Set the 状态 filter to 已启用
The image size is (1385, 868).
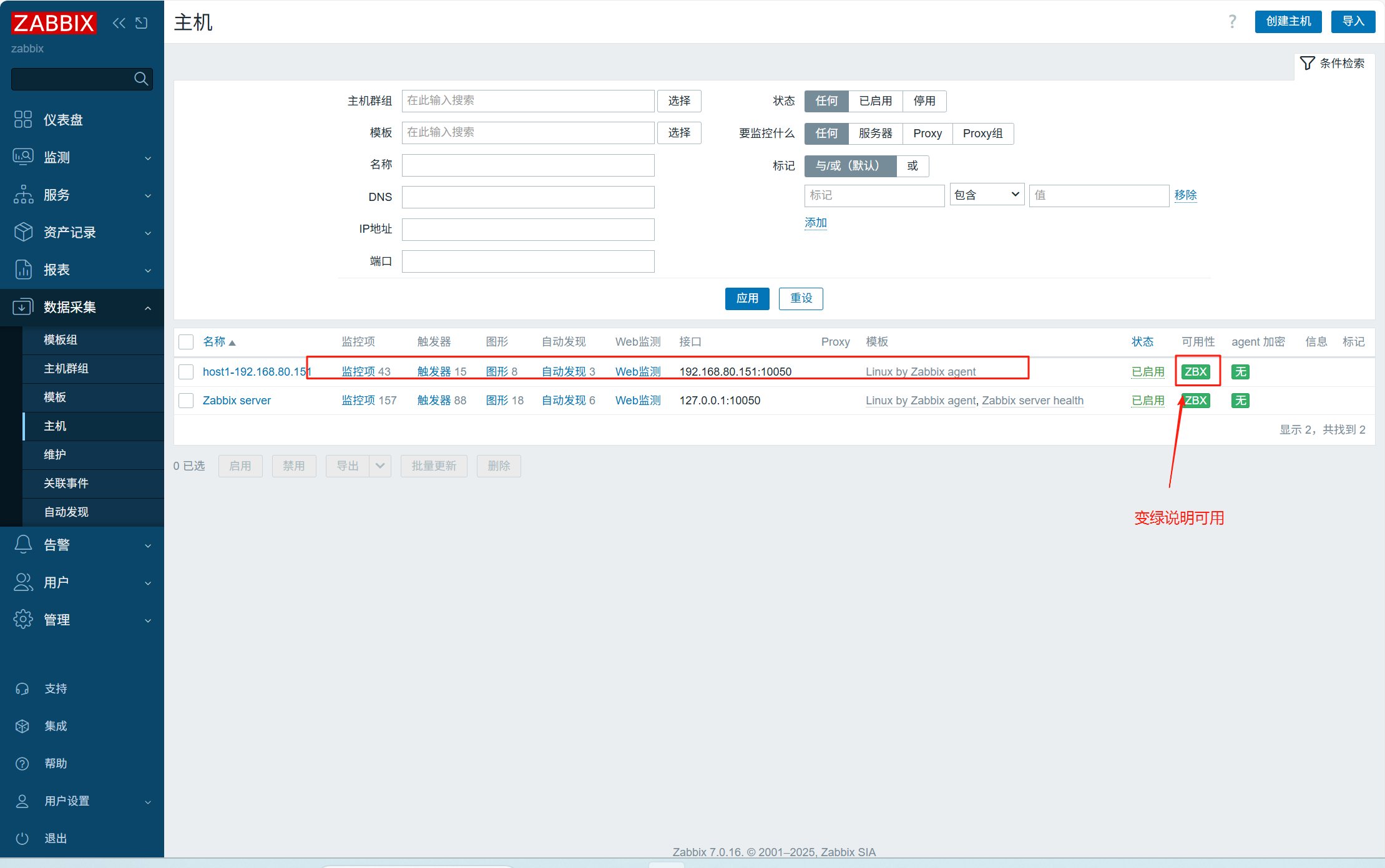(x=875, y=100)
